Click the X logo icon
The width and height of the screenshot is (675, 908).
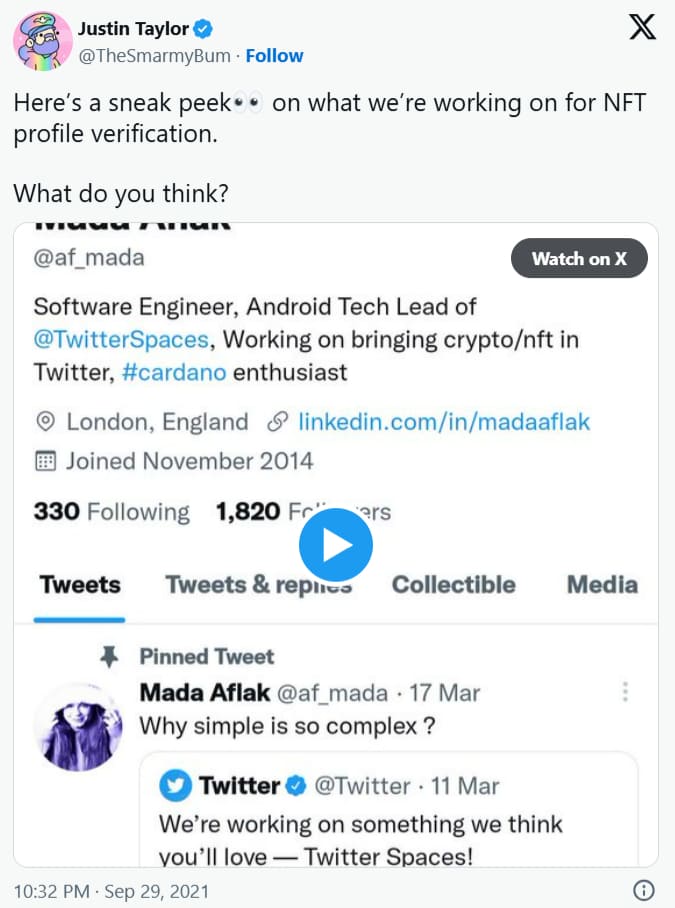pos(642,27)
